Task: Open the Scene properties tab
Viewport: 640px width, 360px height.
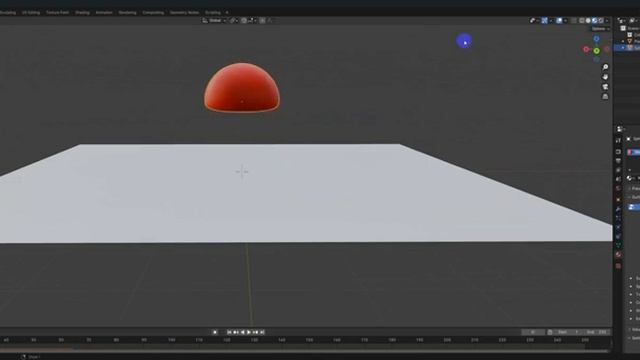Action: pyautogui.click(x=618, y=179)
